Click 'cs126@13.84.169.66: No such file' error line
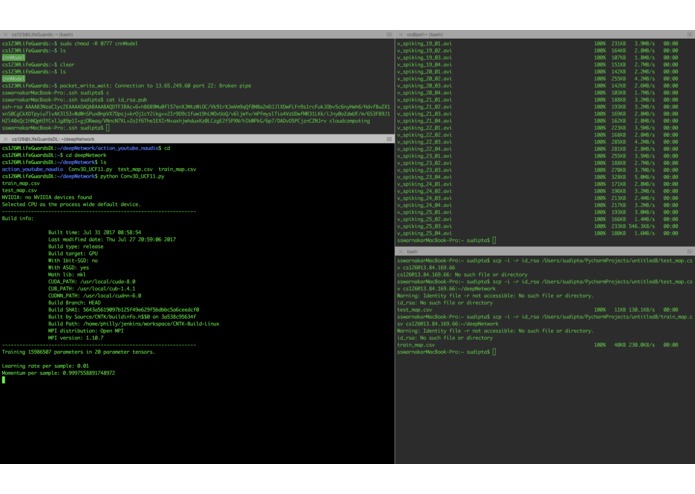695x494 pixels. pyautogui.click(x=462, y=275)
